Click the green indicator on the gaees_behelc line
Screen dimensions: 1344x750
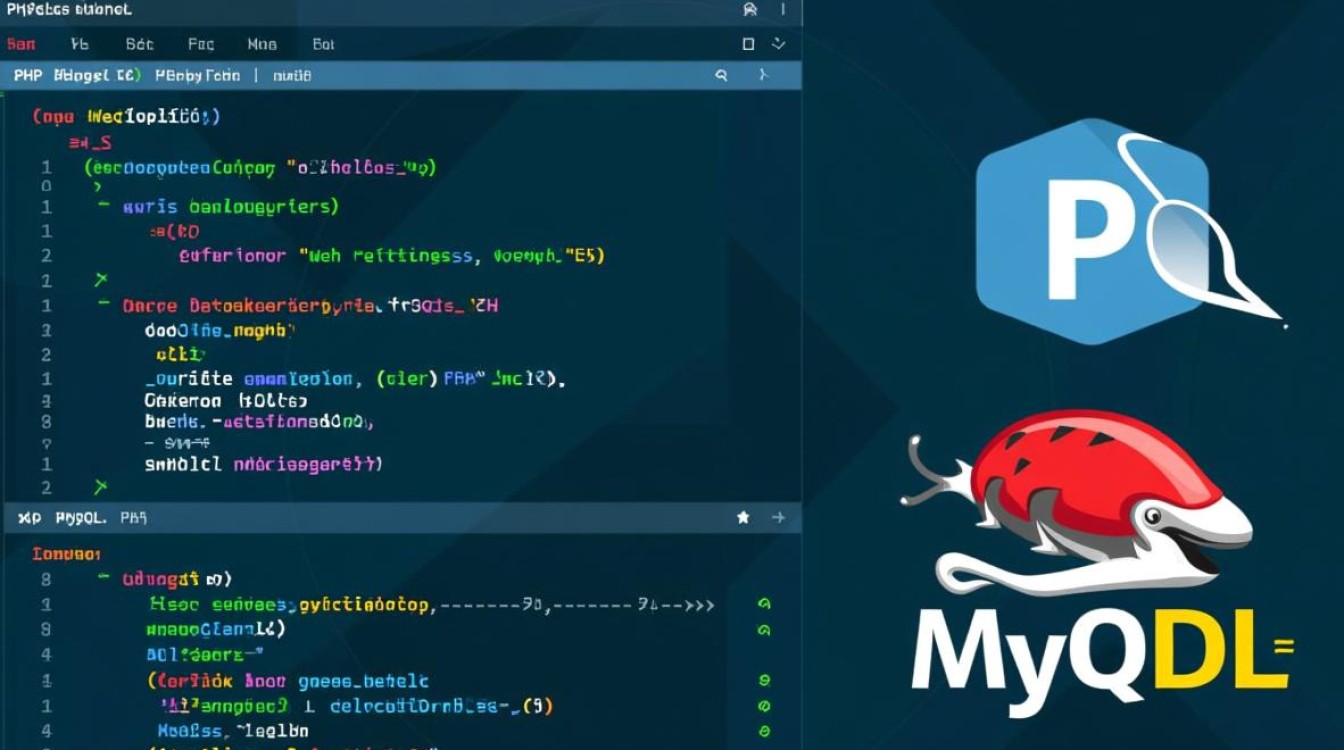[764, 680]
